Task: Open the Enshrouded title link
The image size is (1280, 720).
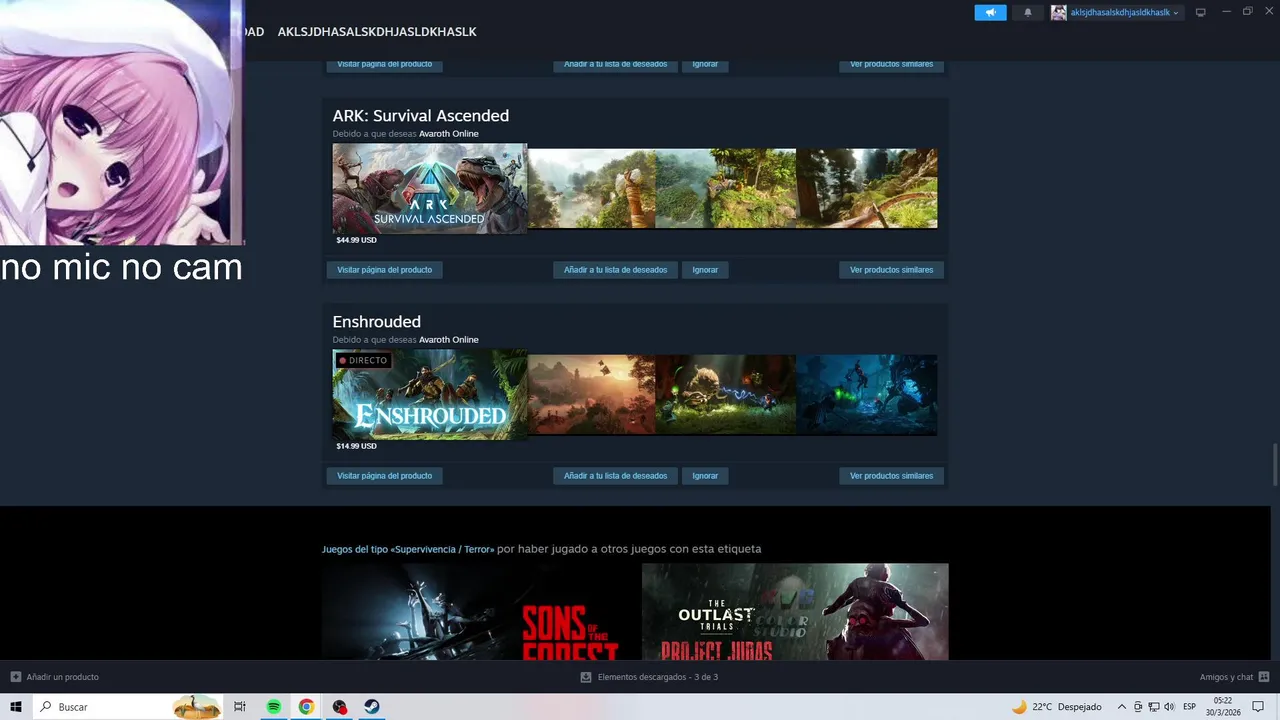Action: (x=376, y=322)
